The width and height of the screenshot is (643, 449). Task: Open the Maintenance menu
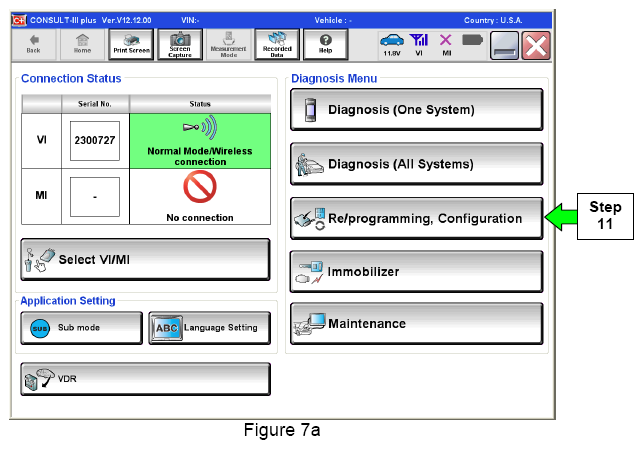tap(416, 324)
